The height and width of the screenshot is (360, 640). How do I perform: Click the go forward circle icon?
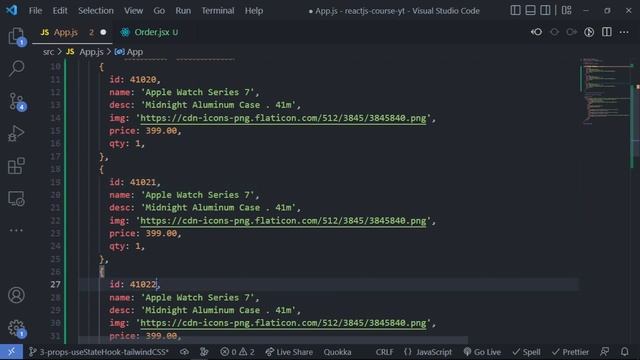[571, 32]
